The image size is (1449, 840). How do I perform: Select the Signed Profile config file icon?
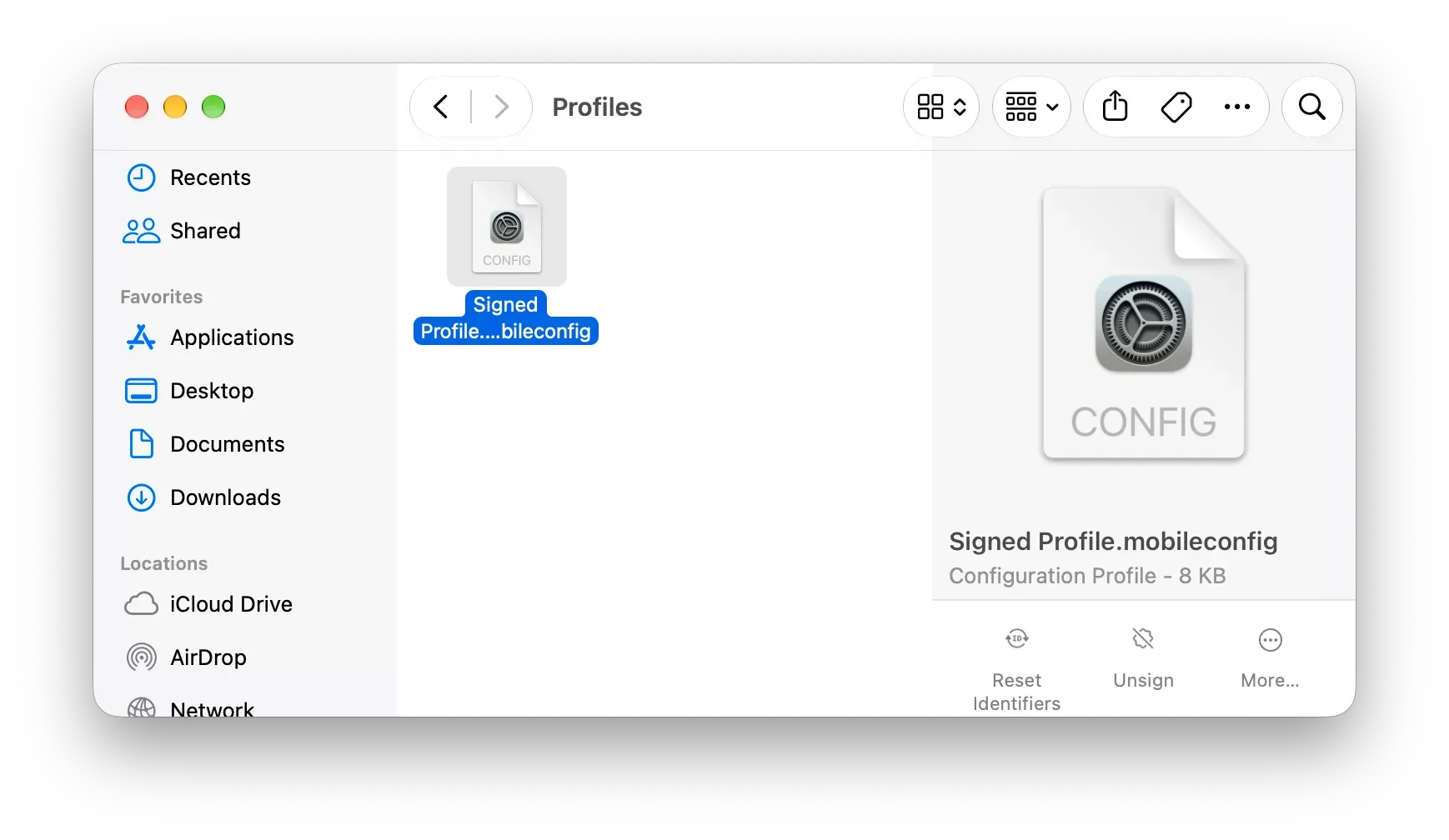[507, 227]
